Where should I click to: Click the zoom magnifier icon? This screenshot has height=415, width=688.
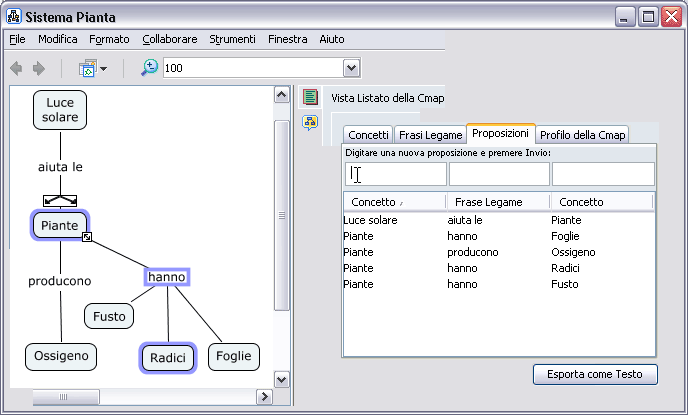149,67
